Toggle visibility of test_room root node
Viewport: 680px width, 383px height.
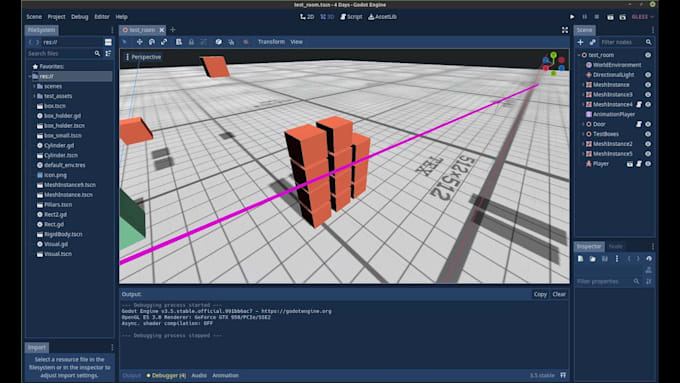point(648,55)
